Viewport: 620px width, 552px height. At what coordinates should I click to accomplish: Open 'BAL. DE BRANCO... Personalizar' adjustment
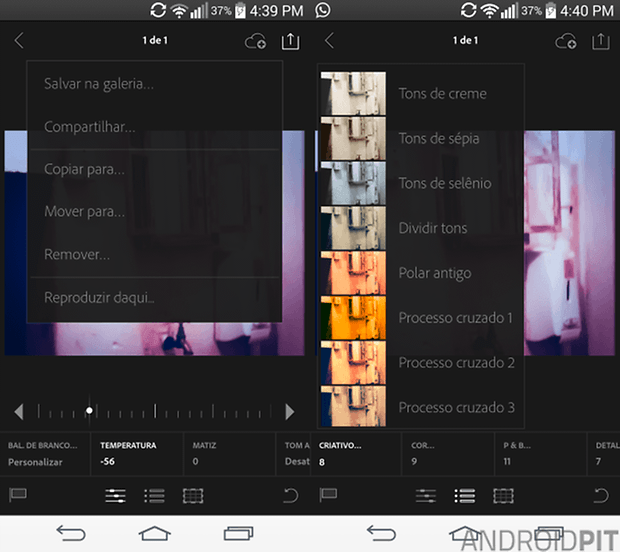click(45, 454)
